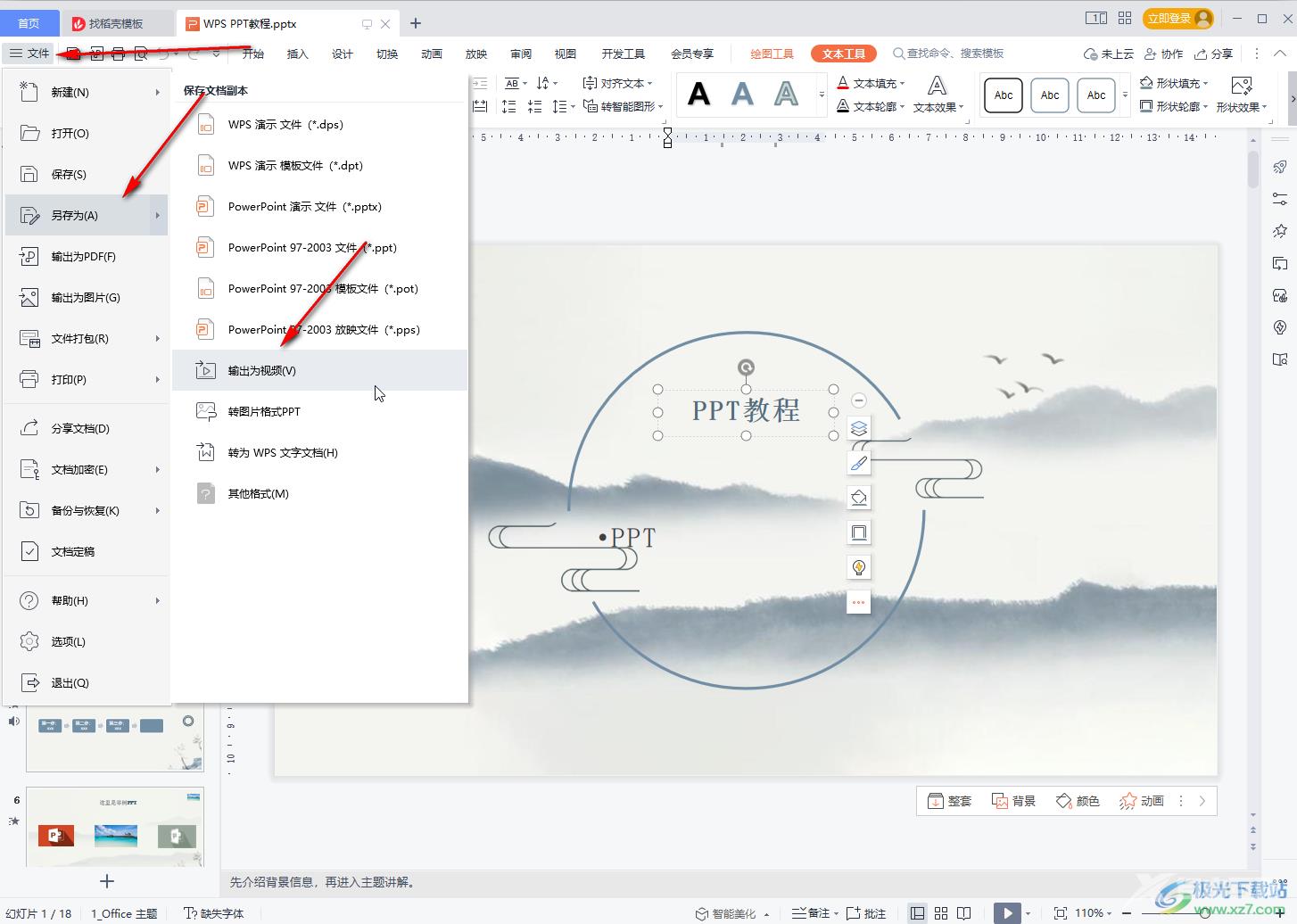Screen dimensions: 1297x924
Task: Open 视图 ribbon tab
Action: (566, 54)
